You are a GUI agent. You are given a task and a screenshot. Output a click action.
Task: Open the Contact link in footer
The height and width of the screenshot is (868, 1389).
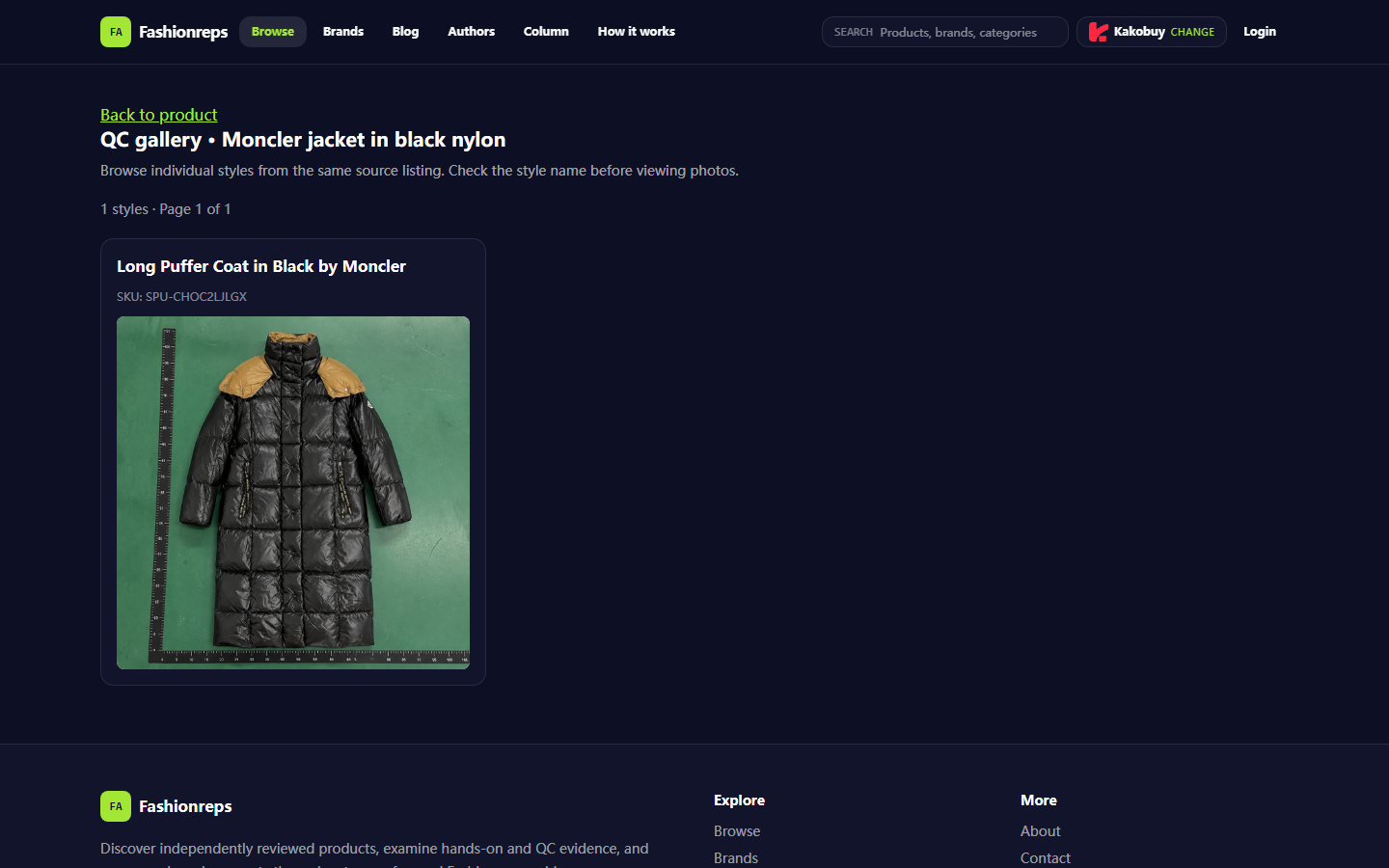click(1046, 858)
